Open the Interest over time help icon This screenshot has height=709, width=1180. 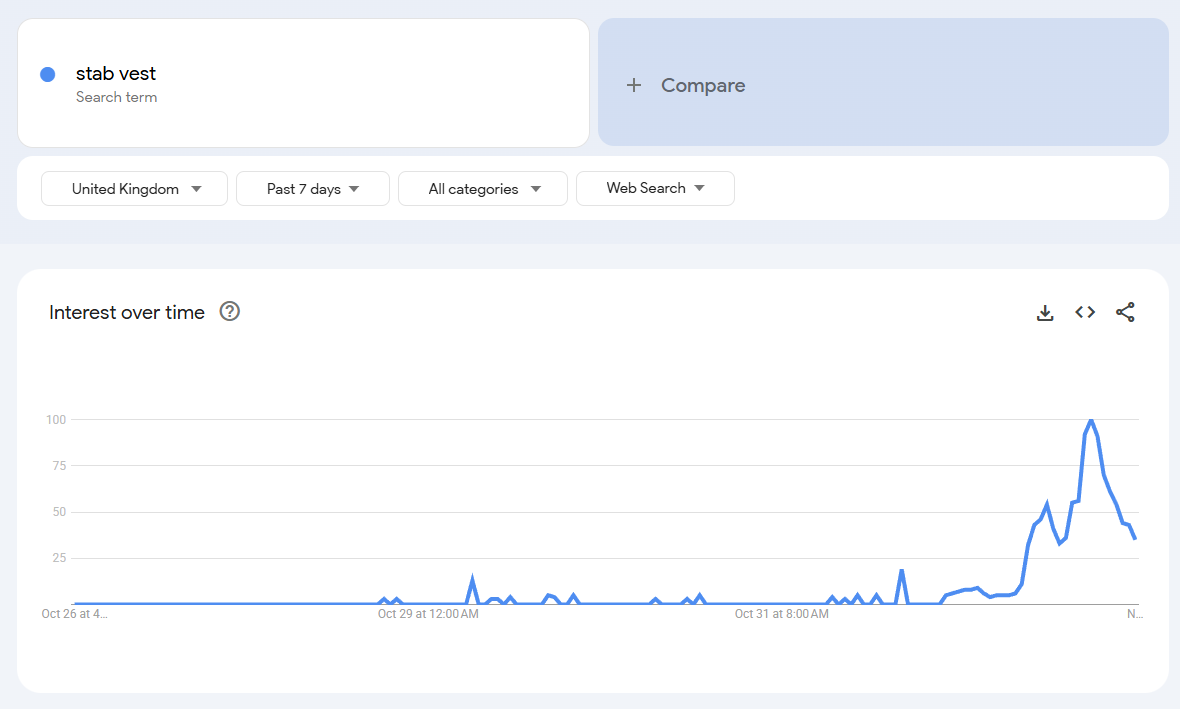230,312
